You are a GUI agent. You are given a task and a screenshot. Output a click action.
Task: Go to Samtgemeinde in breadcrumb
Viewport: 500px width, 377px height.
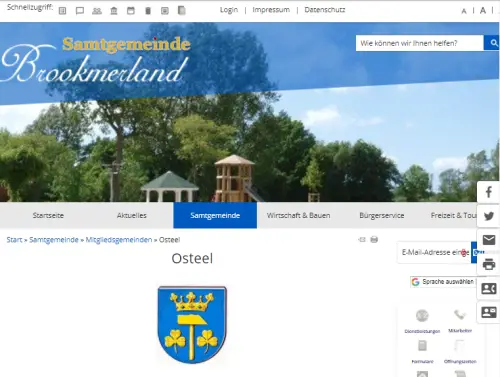[x=54, y=240]
